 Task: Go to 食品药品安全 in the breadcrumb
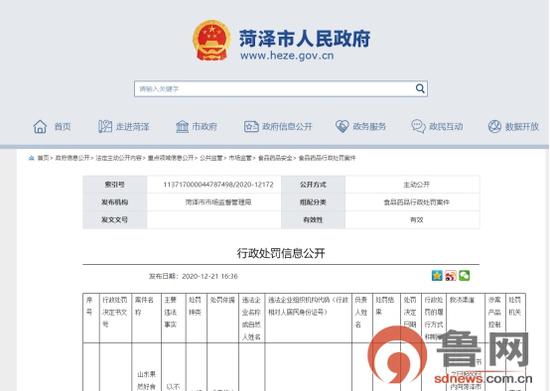pos(275,158)
